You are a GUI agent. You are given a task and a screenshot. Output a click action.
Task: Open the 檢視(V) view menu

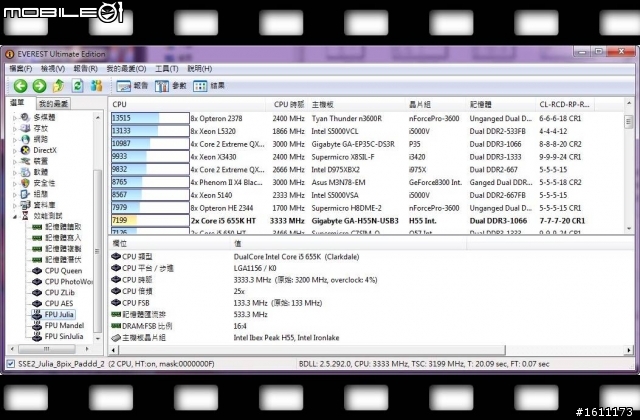[53, 69]
